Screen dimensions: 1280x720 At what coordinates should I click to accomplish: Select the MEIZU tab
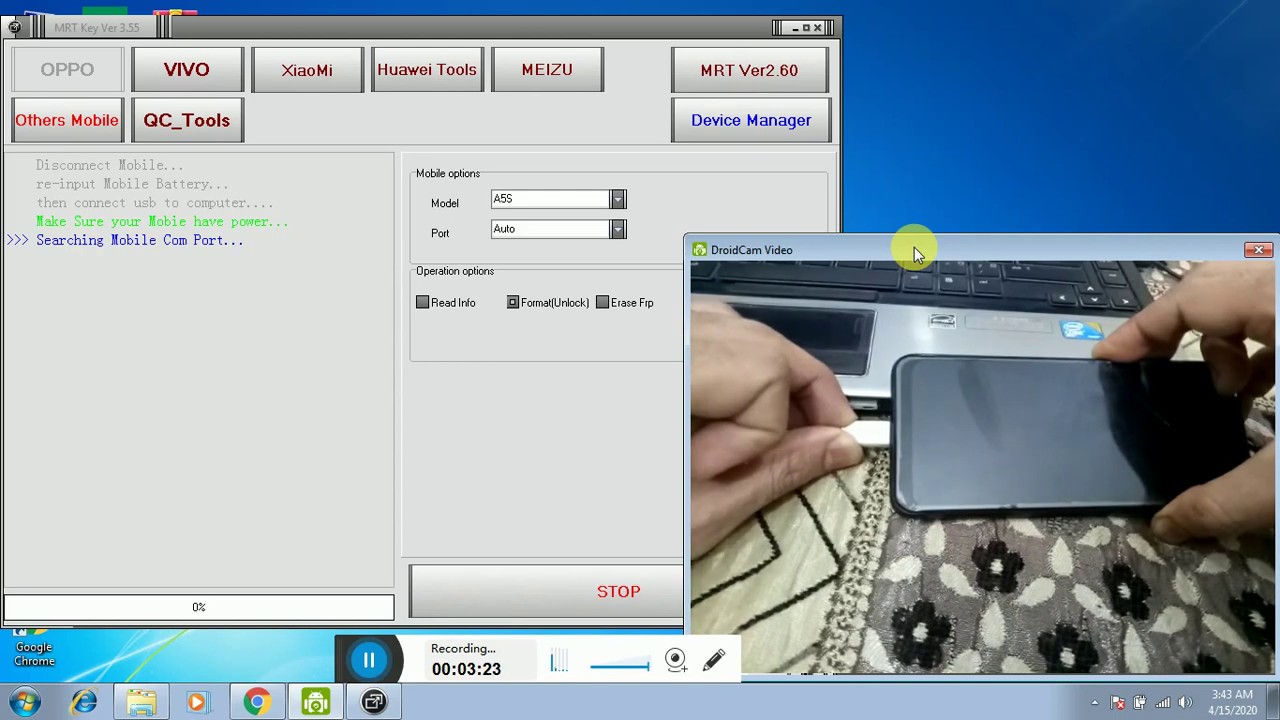pos(547,70)
